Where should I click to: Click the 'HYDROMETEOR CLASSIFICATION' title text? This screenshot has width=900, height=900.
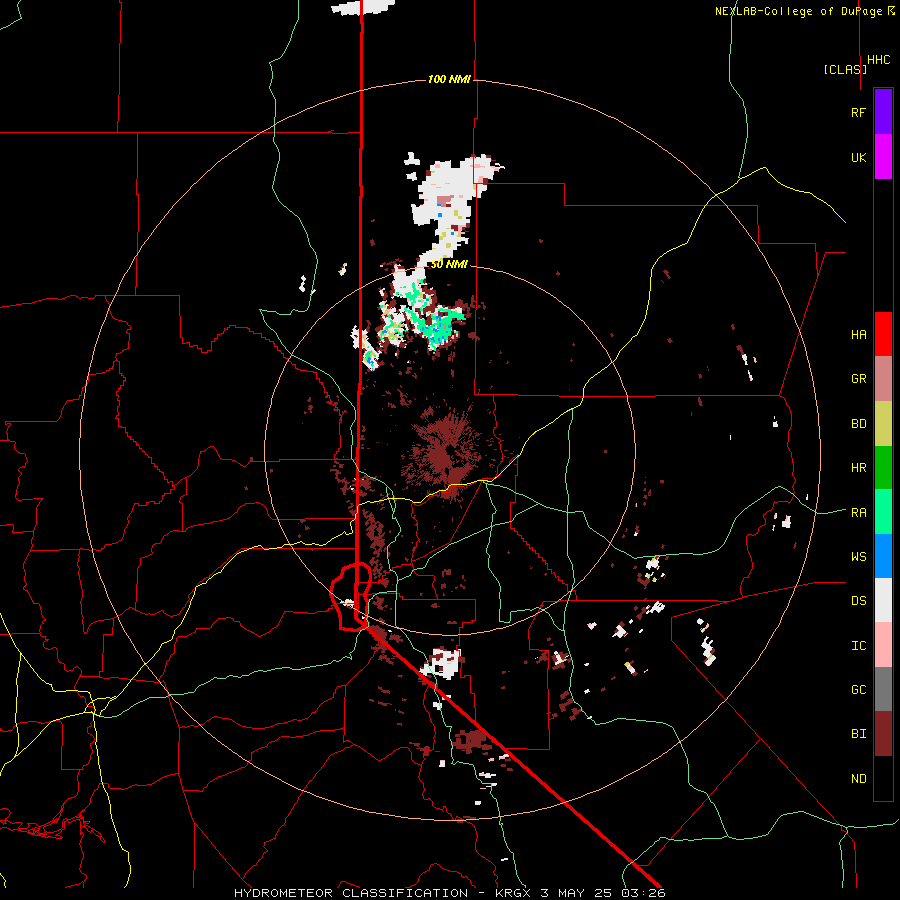click(x=351, y=893)
